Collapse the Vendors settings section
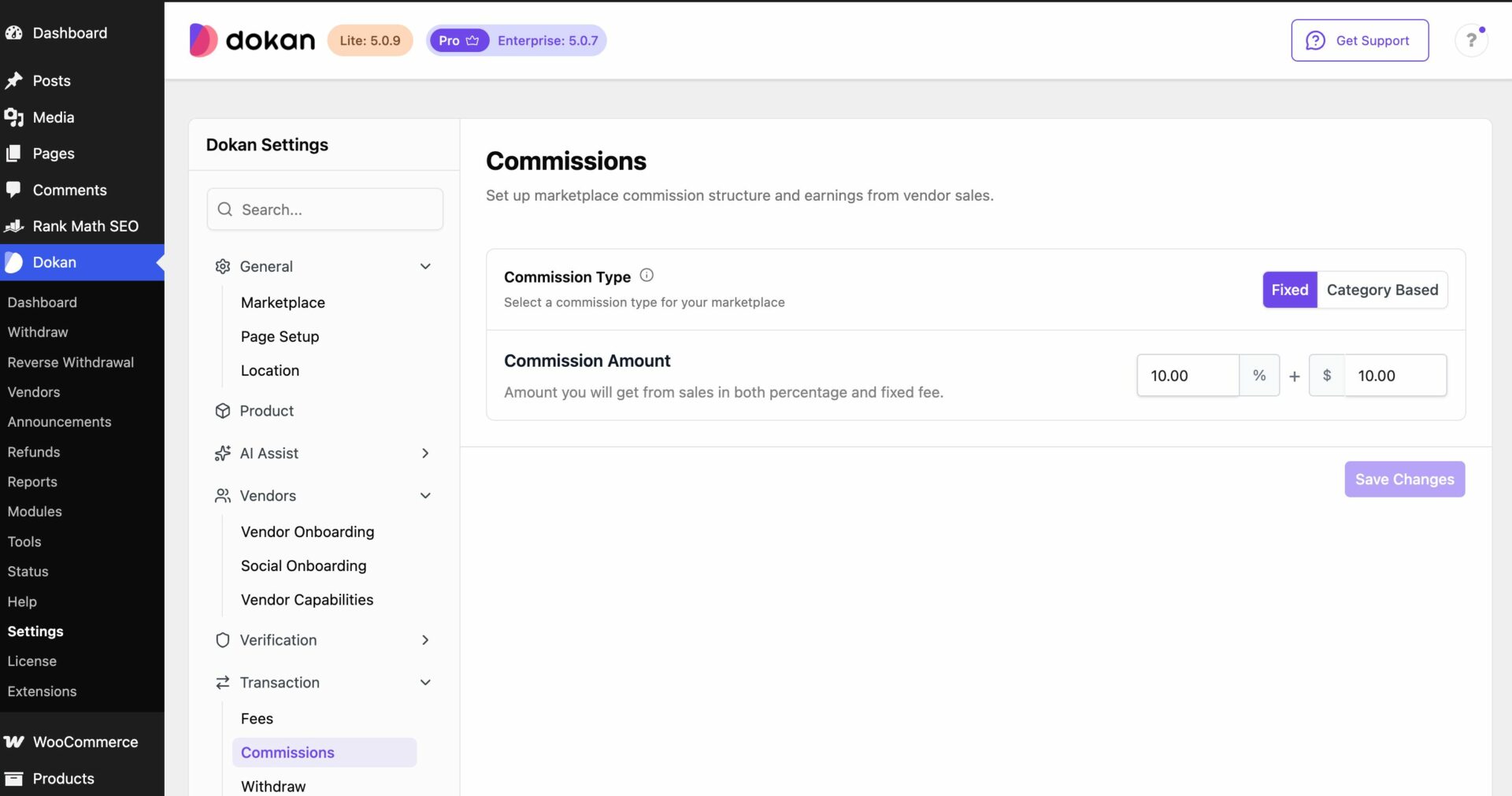The height and width of the screenshot is (796, 1512). (x=425, y=496)
